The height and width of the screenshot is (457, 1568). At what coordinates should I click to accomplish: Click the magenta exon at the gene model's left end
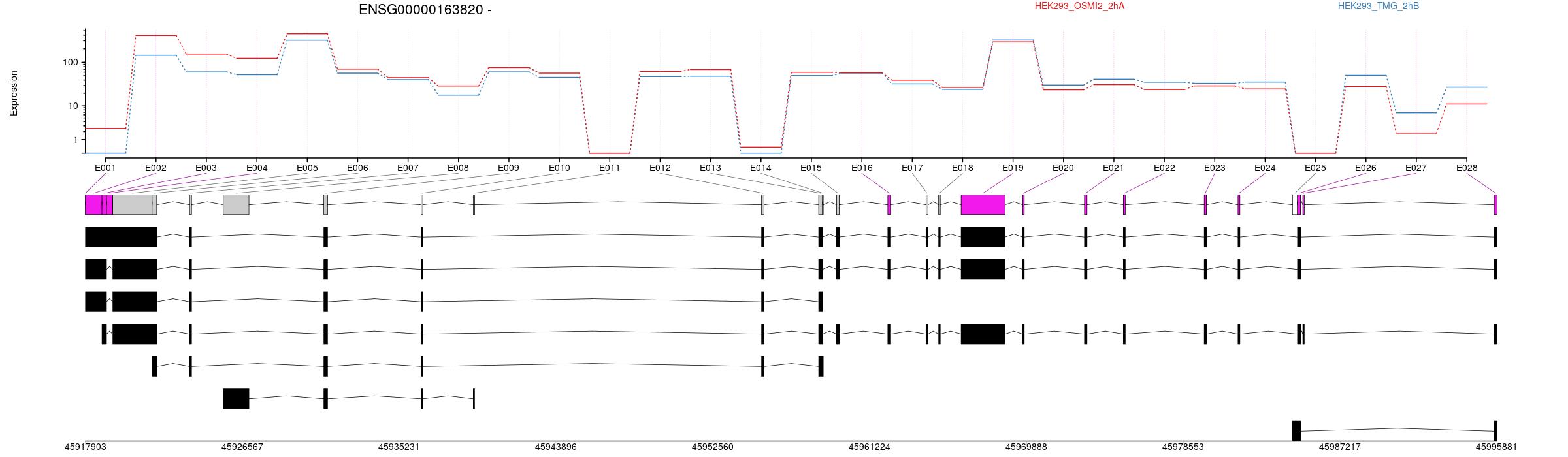tap(93, 204)
